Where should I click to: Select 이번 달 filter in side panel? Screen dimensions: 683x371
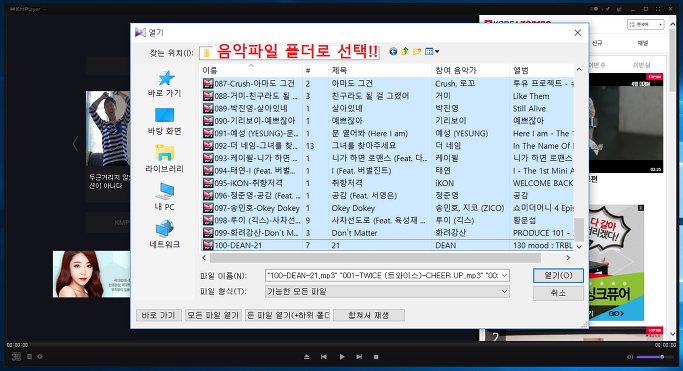tap(642, 65)
